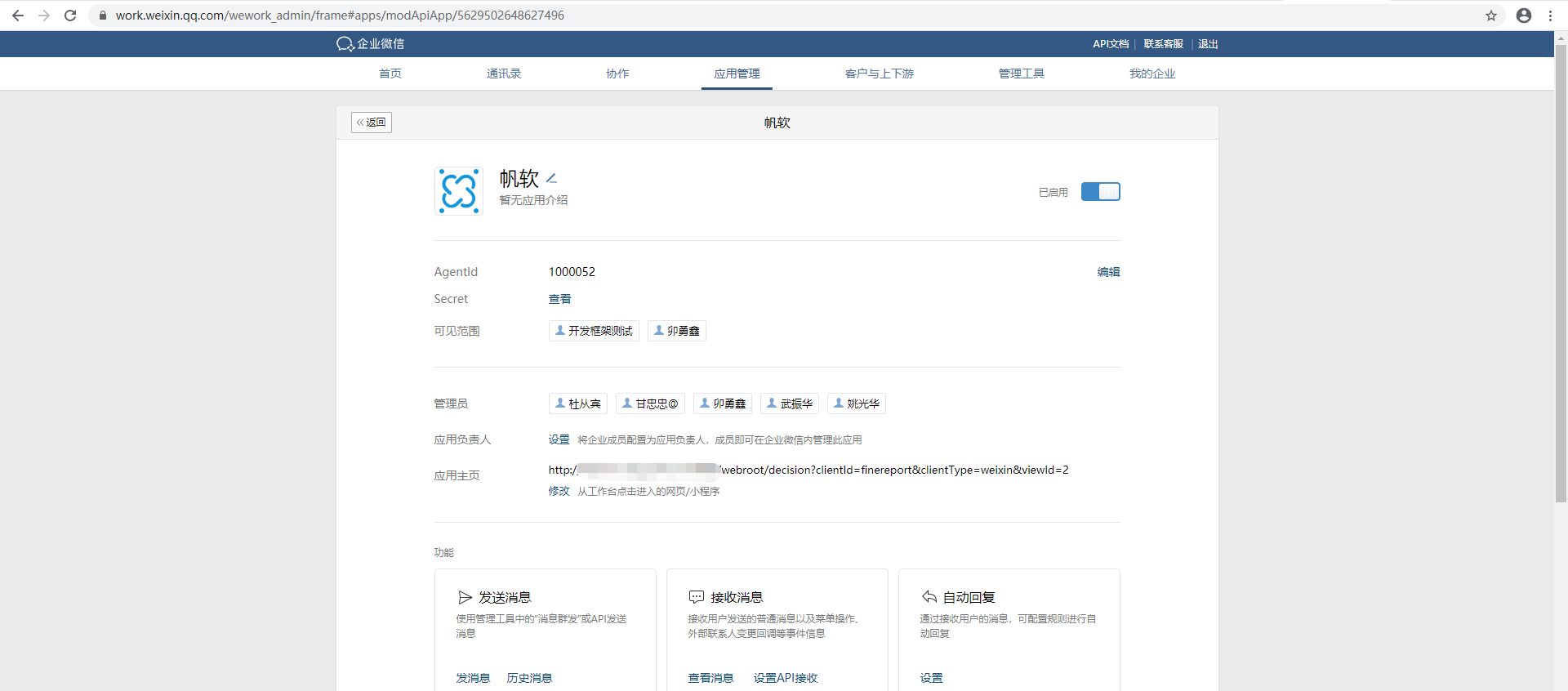Image resolution: width=1568 pixels, height=691 pixels.
Task: Click the 发送消息 card title
Action: pyautogui.click(x=505, y=597)
